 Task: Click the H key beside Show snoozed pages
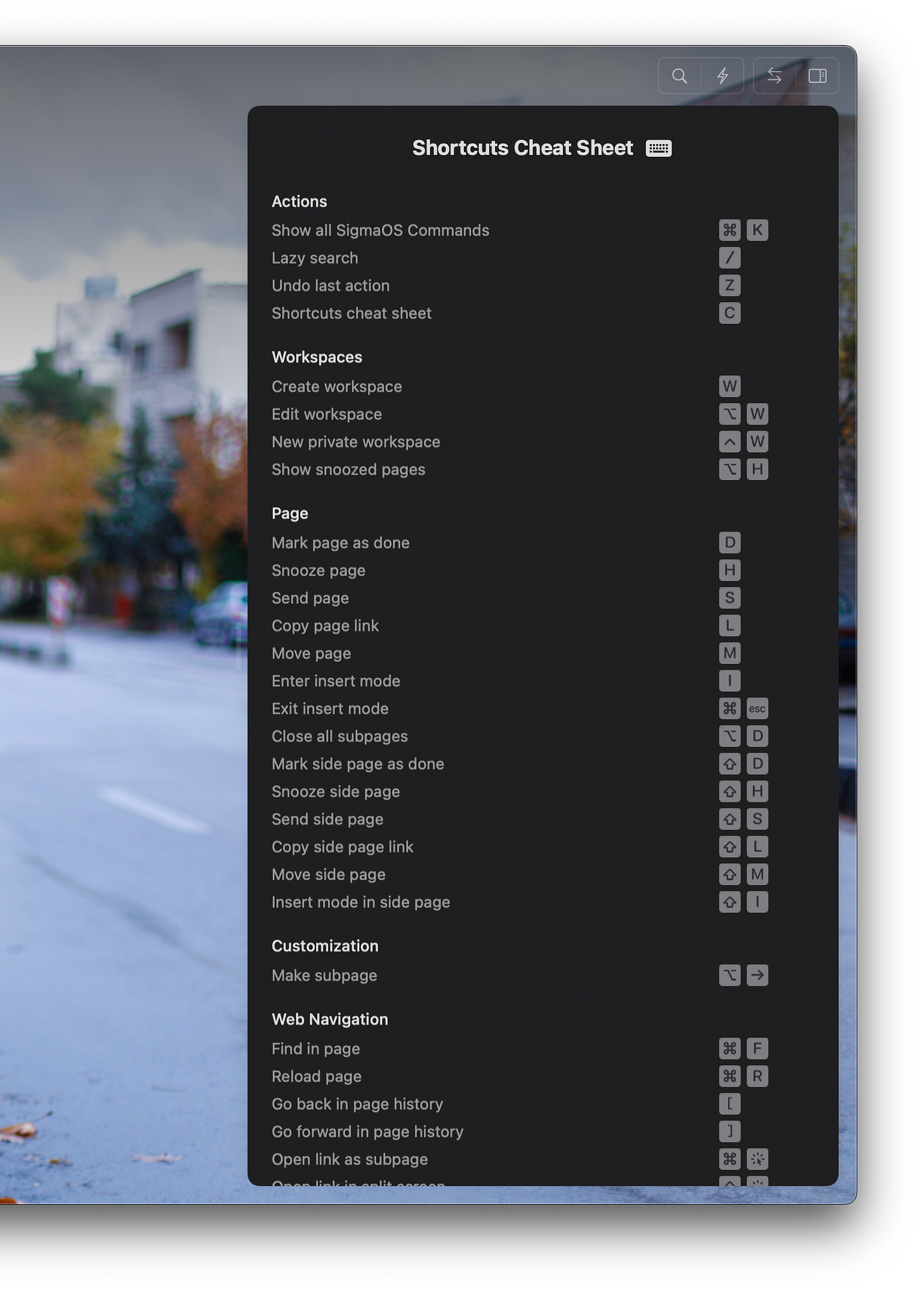(x=757, y=469)
